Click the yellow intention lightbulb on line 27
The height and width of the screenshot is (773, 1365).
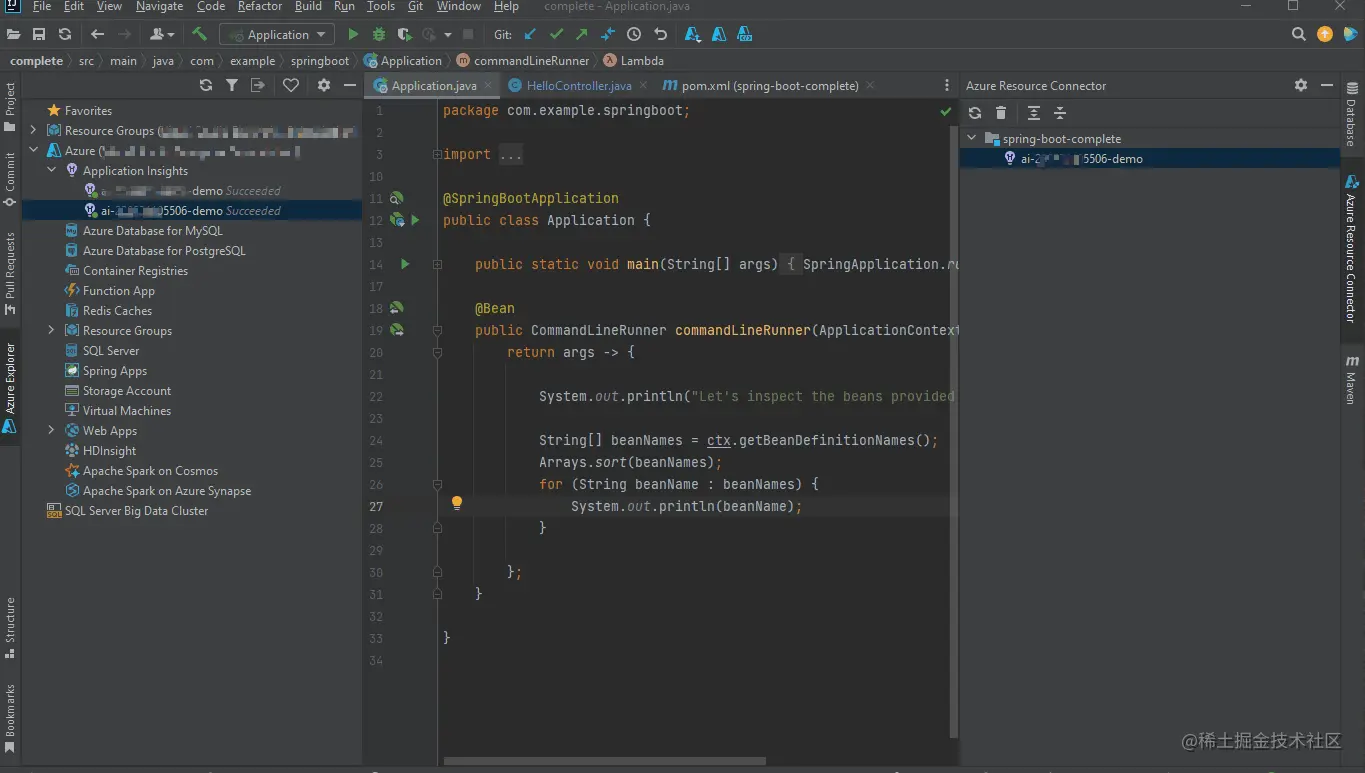(457, 503)
